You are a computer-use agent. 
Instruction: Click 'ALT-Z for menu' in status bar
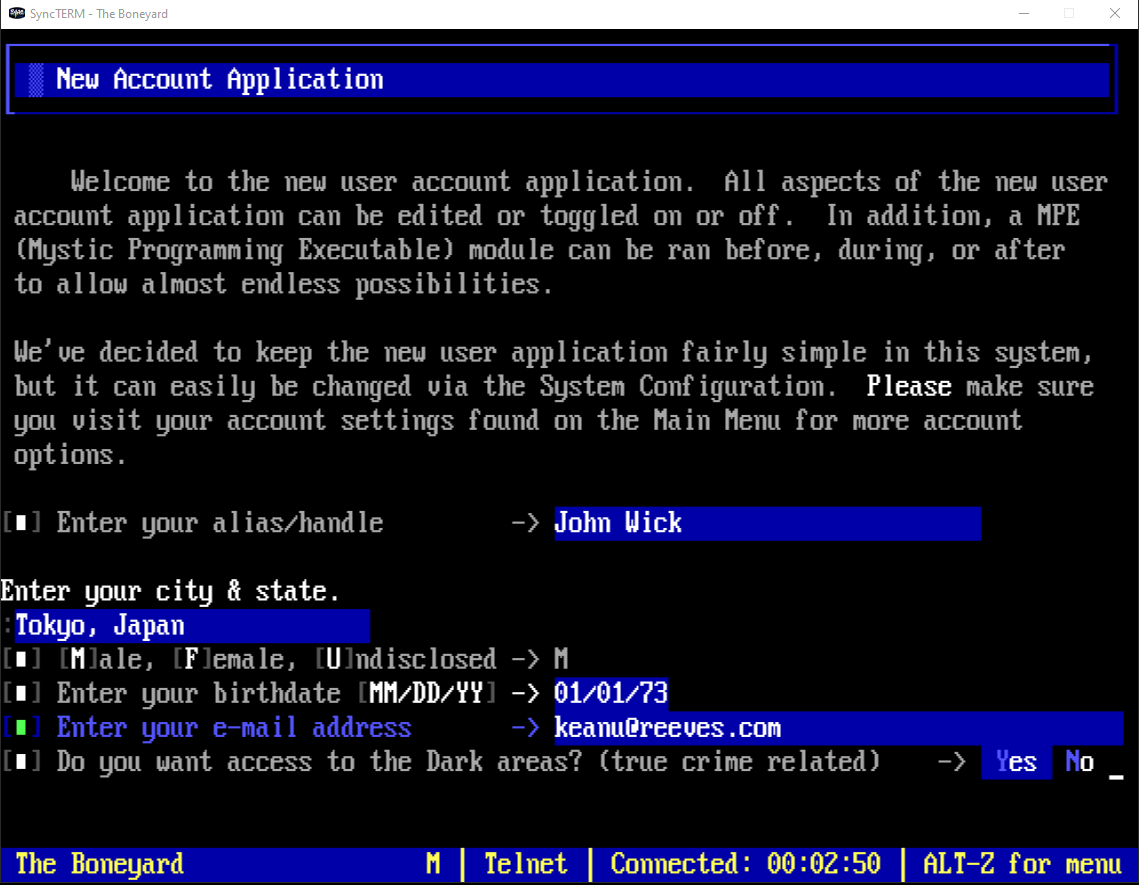[x=1022, y=865]
